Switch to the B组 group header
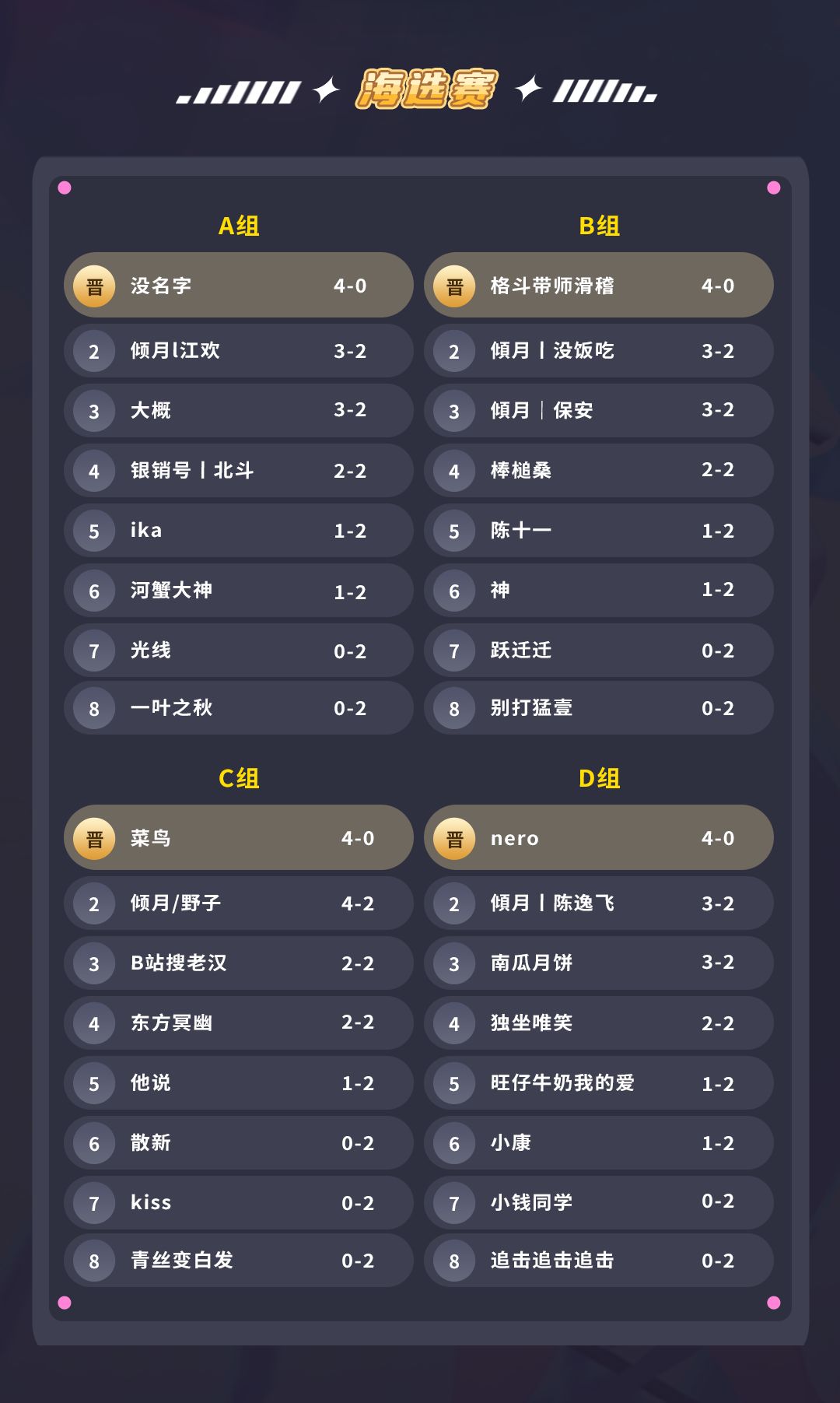The image size is (840, 1403). 599,226
